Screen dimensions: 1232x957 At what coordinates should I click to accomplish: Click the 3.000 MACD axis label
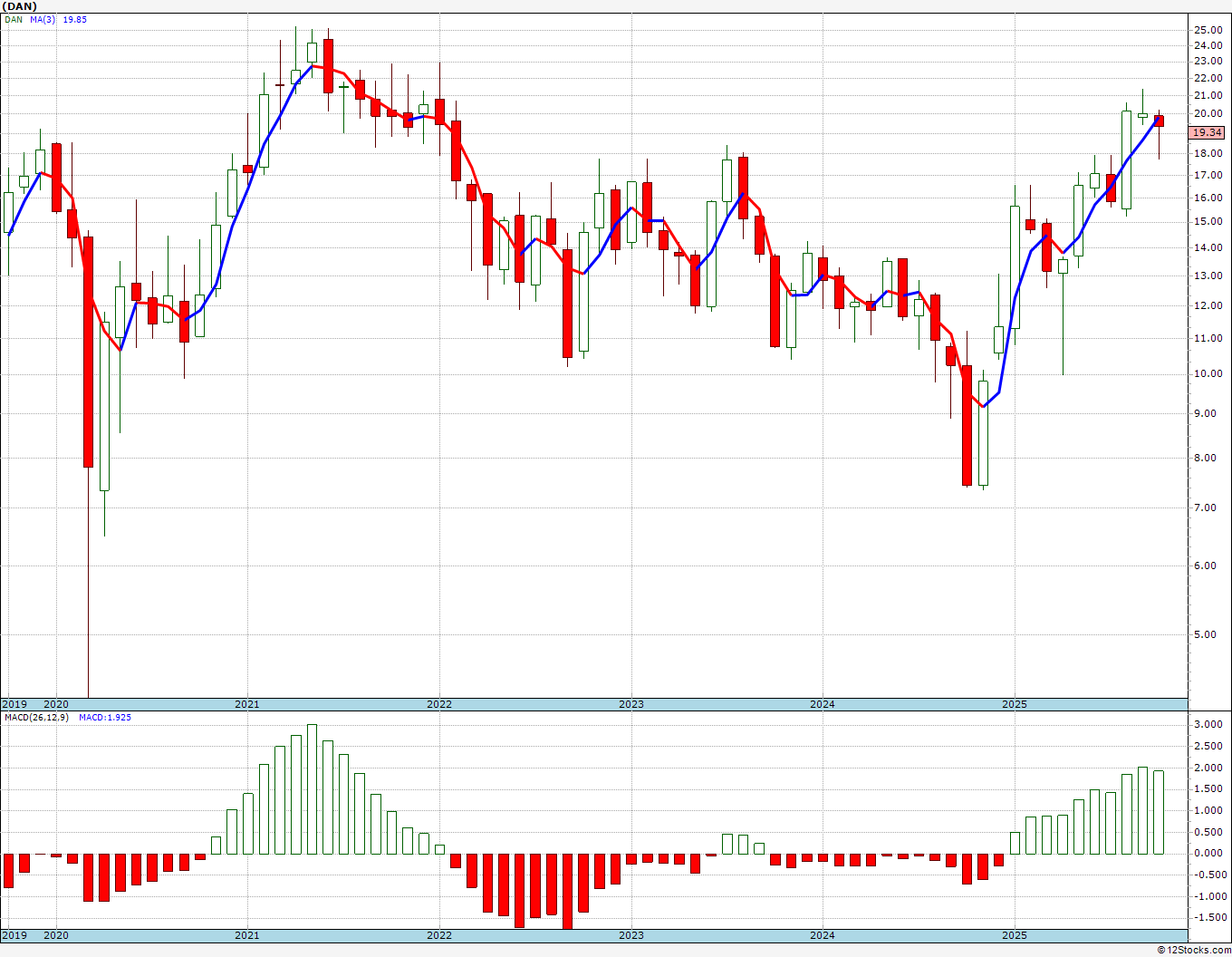(1209, 725)
